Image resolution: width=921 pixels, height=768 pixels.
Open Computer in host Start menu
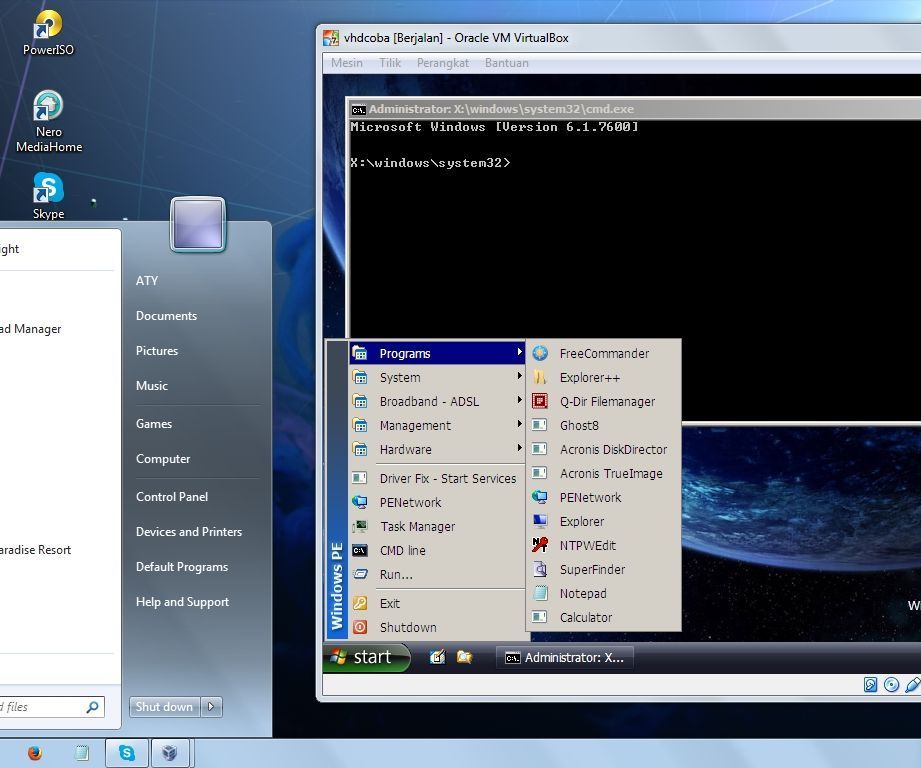click(163, 459)
